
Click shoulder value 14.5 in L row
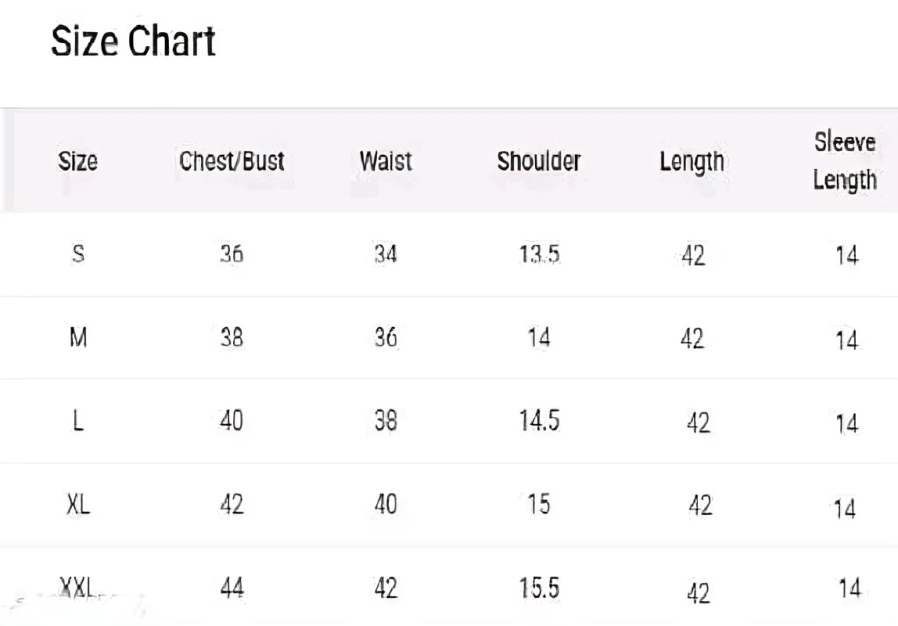[539, 421]
